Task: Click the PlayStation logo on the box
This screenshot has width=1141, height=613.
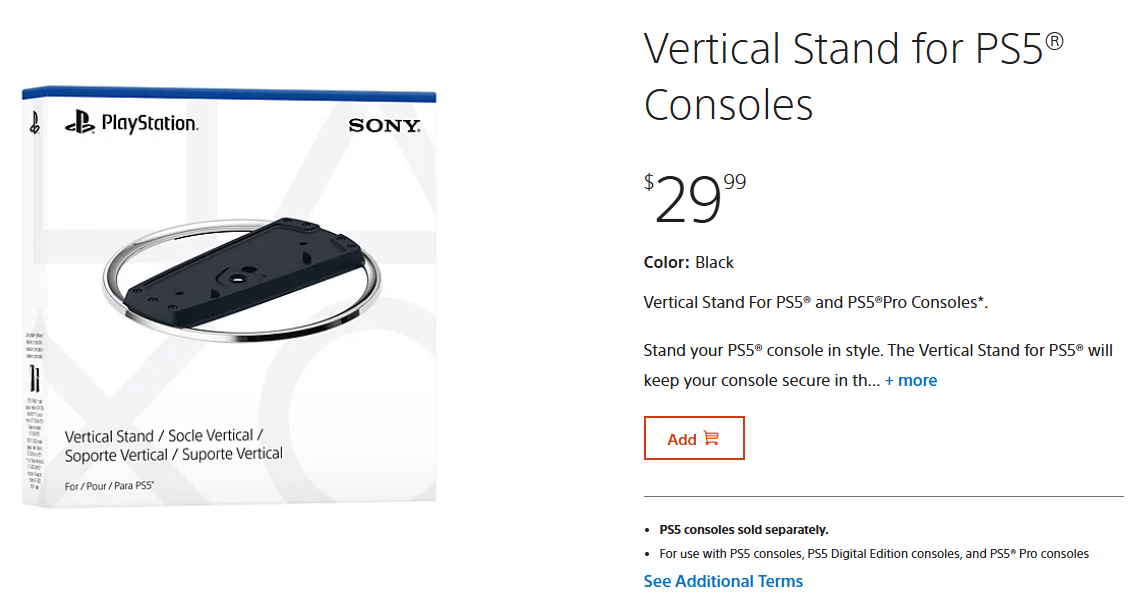Action: tap(131, 123)
